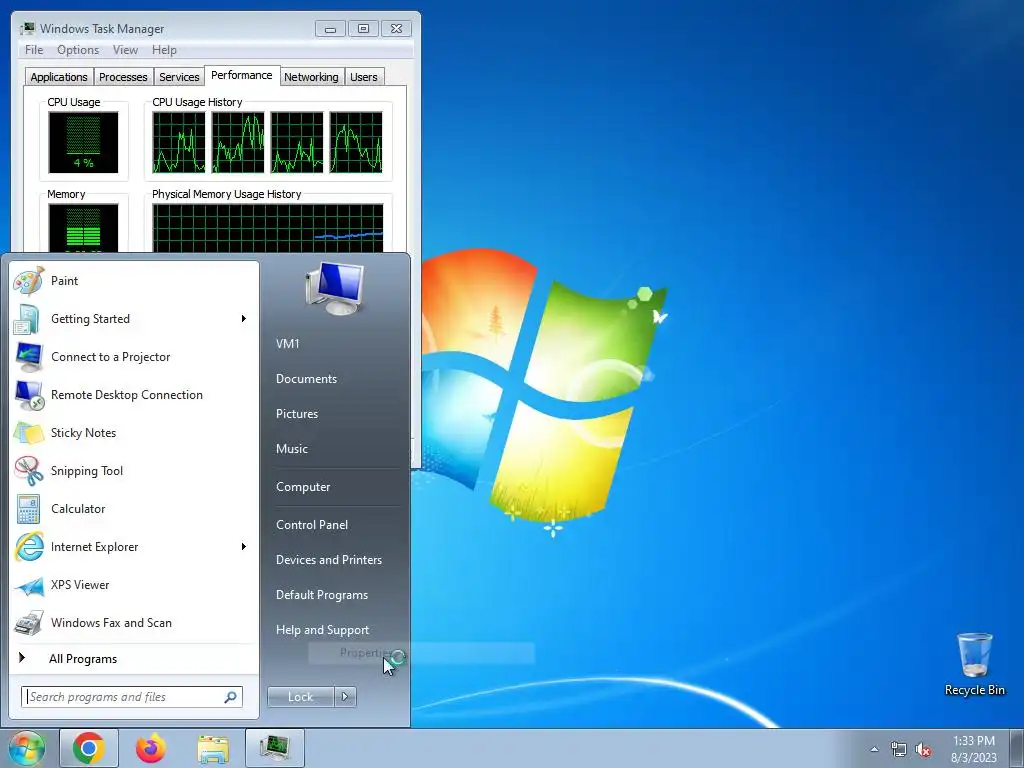Switch to the Applications tab
Viewport: 1024px width, 768px height.
click(x=59, y=76)
